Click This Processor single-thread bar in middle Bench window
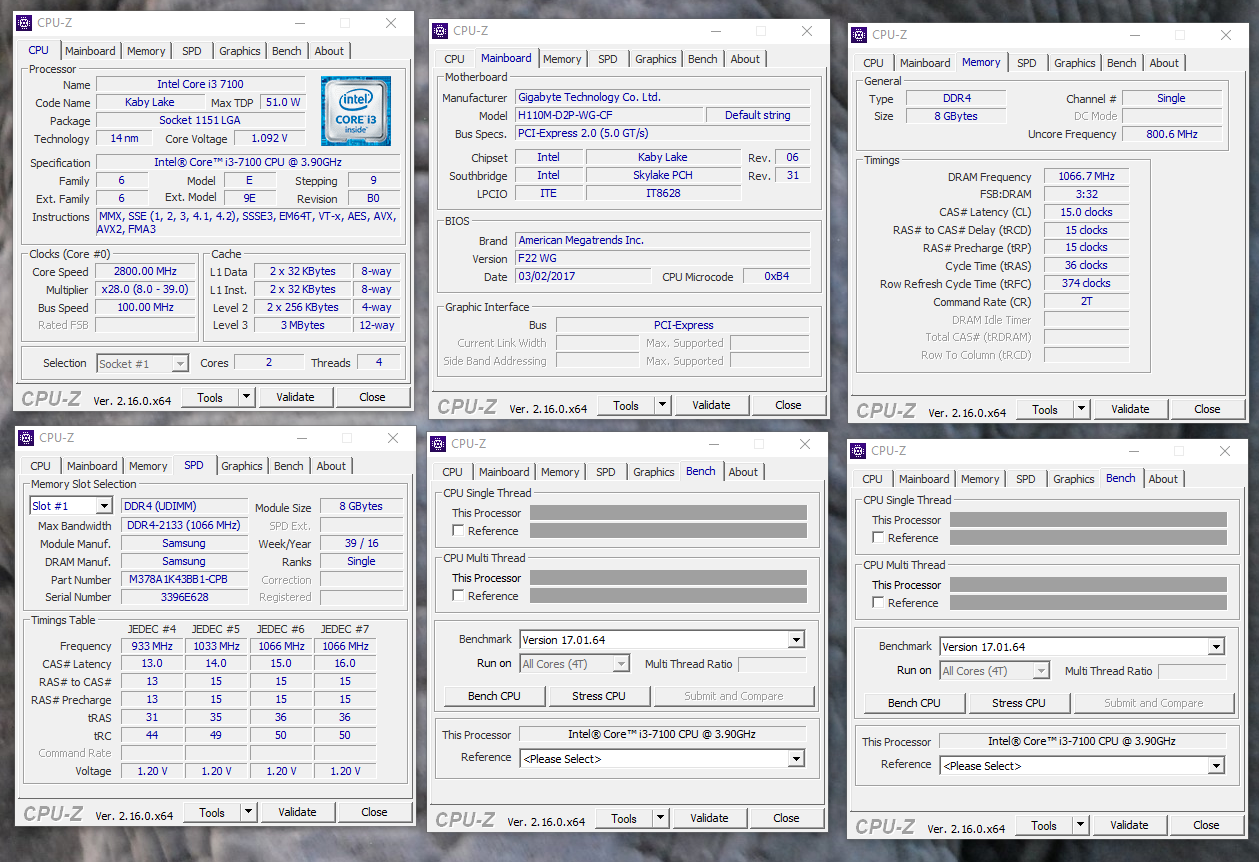This screenshot has width=1259, height=862. pyautogui.click(x=668, y=513)
